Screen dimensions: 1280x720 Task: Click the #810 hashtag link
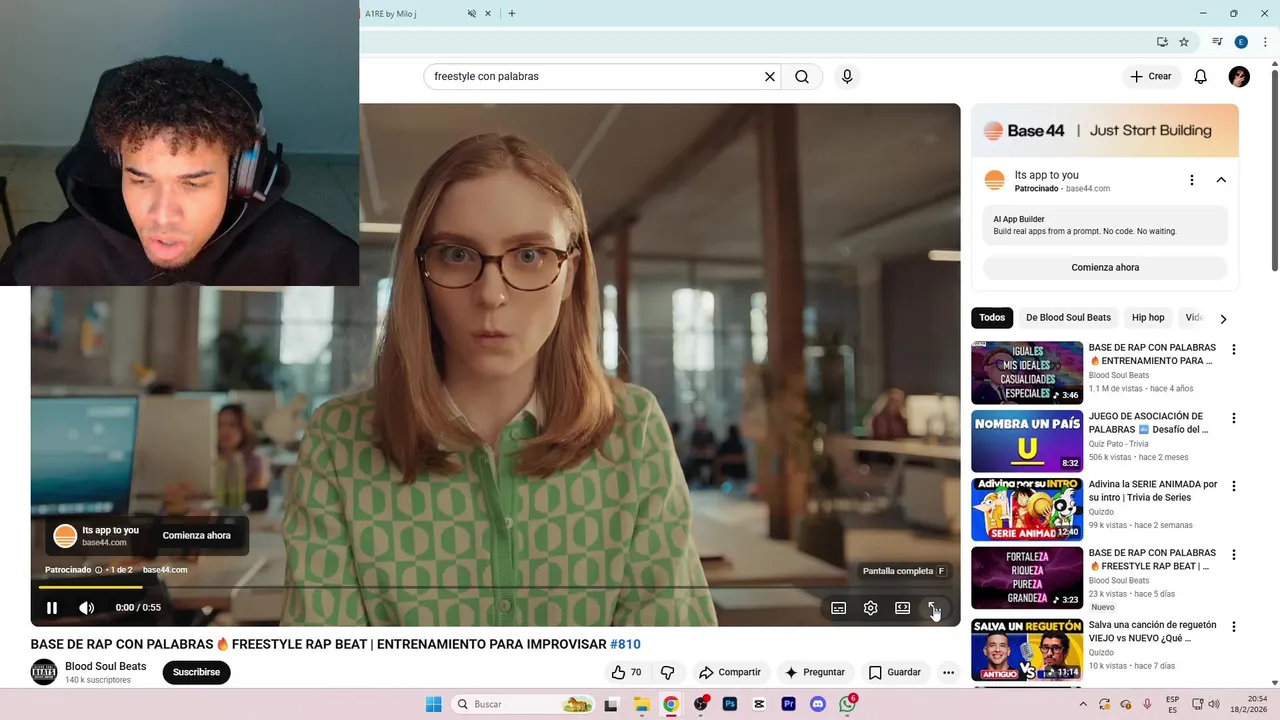[625, 644]
